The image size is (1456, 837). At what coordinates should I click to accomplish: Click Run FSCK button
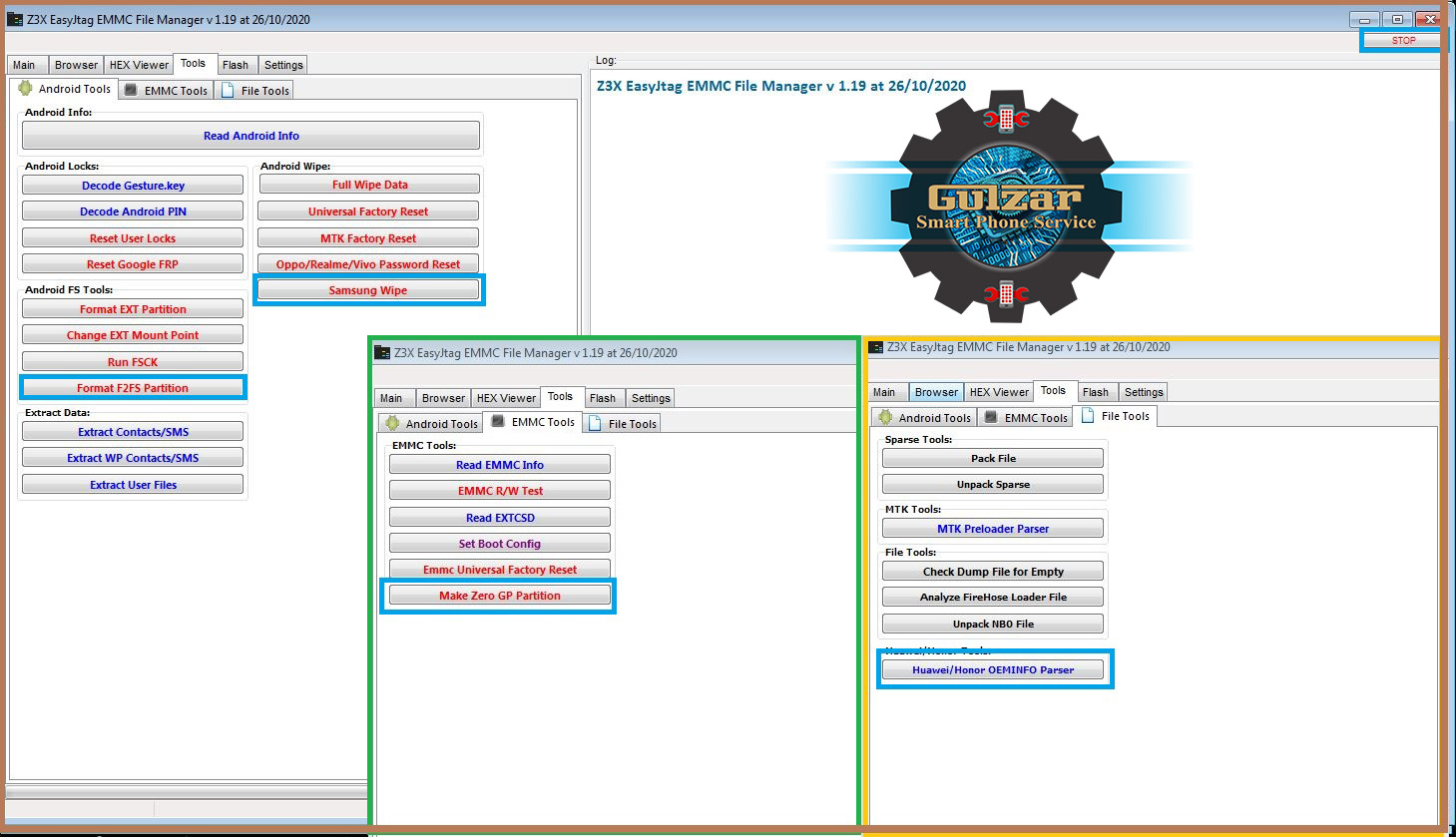pyautogui.click(x=133, y=362)
